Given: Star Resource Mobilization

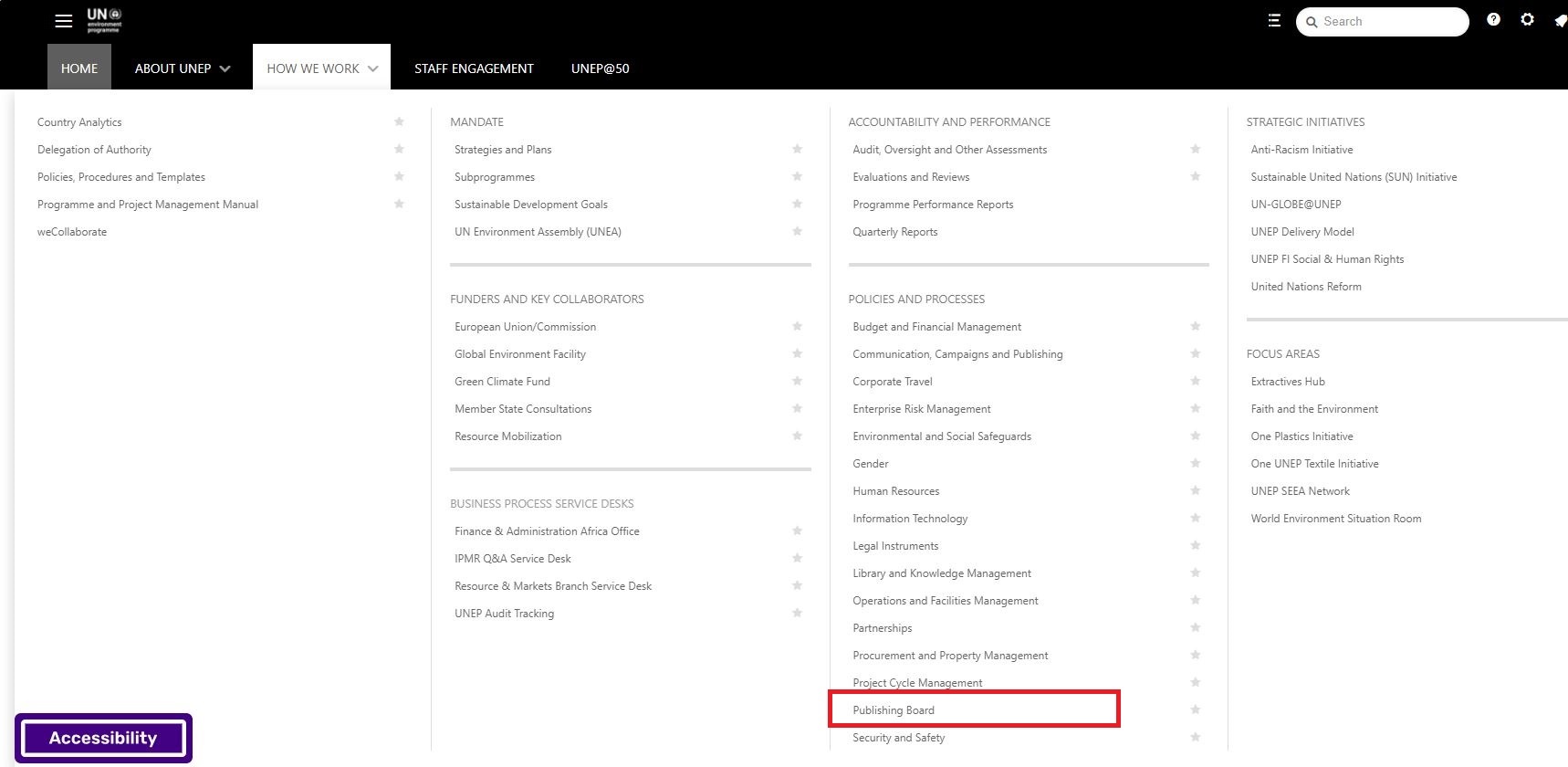Looking at the screenshot, I should pyautogui.click(x=797, y=436).
